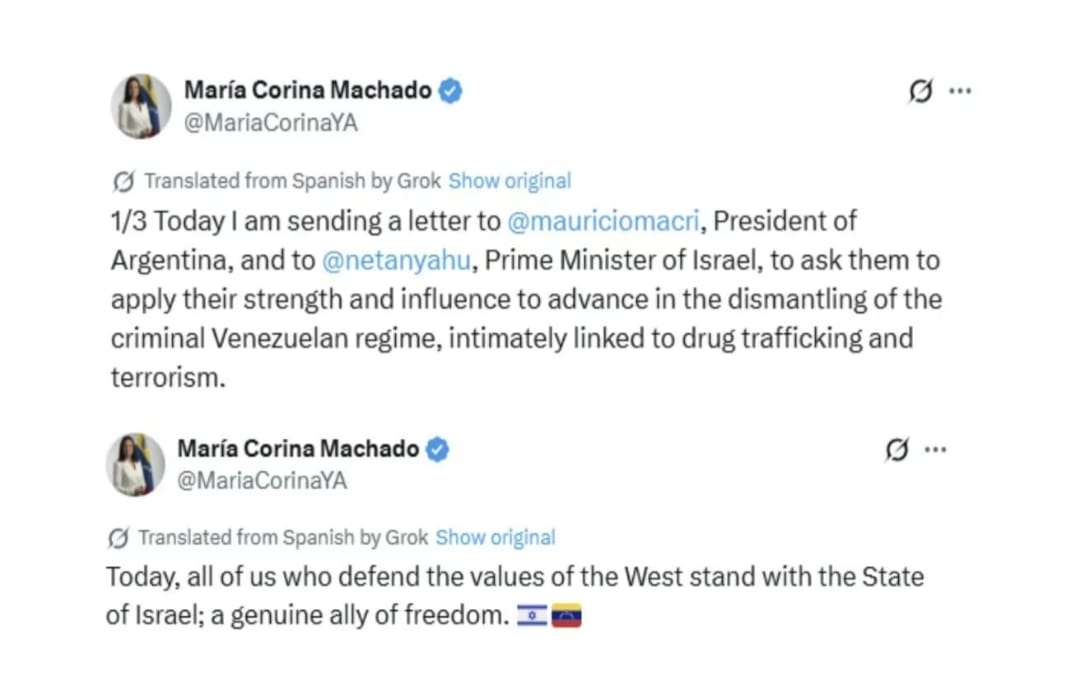This screenshot has width=1080, height=691.
Task: Click the Venezuela flag emoji
Action: click(567, 617)
